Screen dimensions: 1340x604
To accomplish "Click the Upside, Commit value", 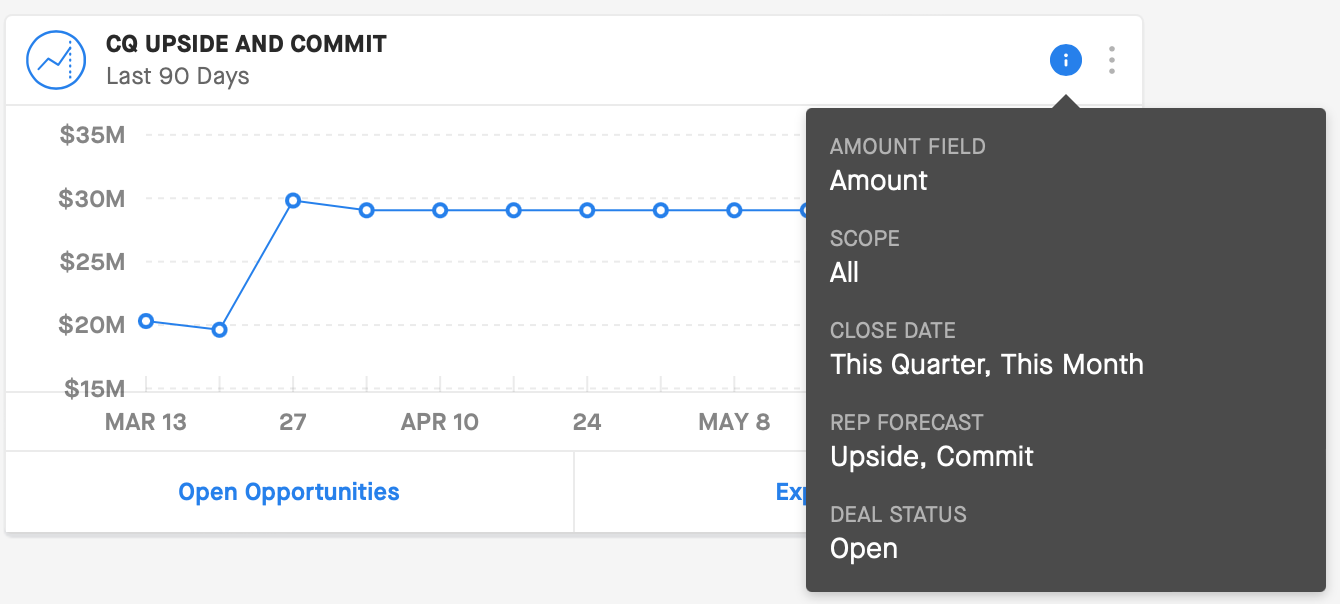I will pos(932,457).
